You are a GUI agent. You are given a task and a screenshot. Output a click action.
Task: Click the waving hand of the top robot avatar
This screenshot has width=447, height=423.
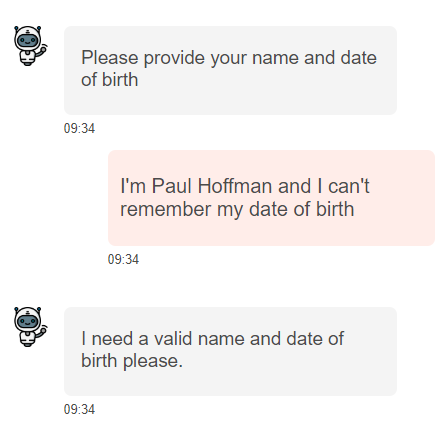[43, 50]
